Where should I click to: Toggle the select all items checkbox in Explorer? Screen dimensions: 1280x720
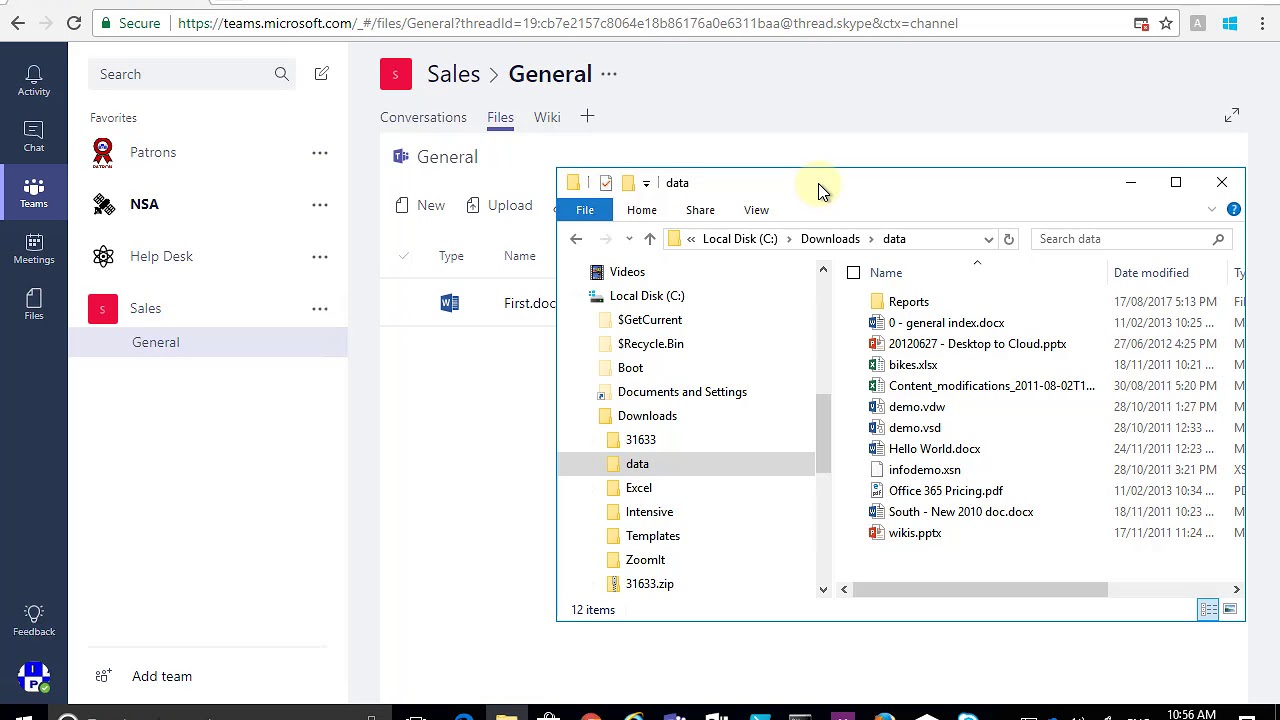tap(853, 273)
